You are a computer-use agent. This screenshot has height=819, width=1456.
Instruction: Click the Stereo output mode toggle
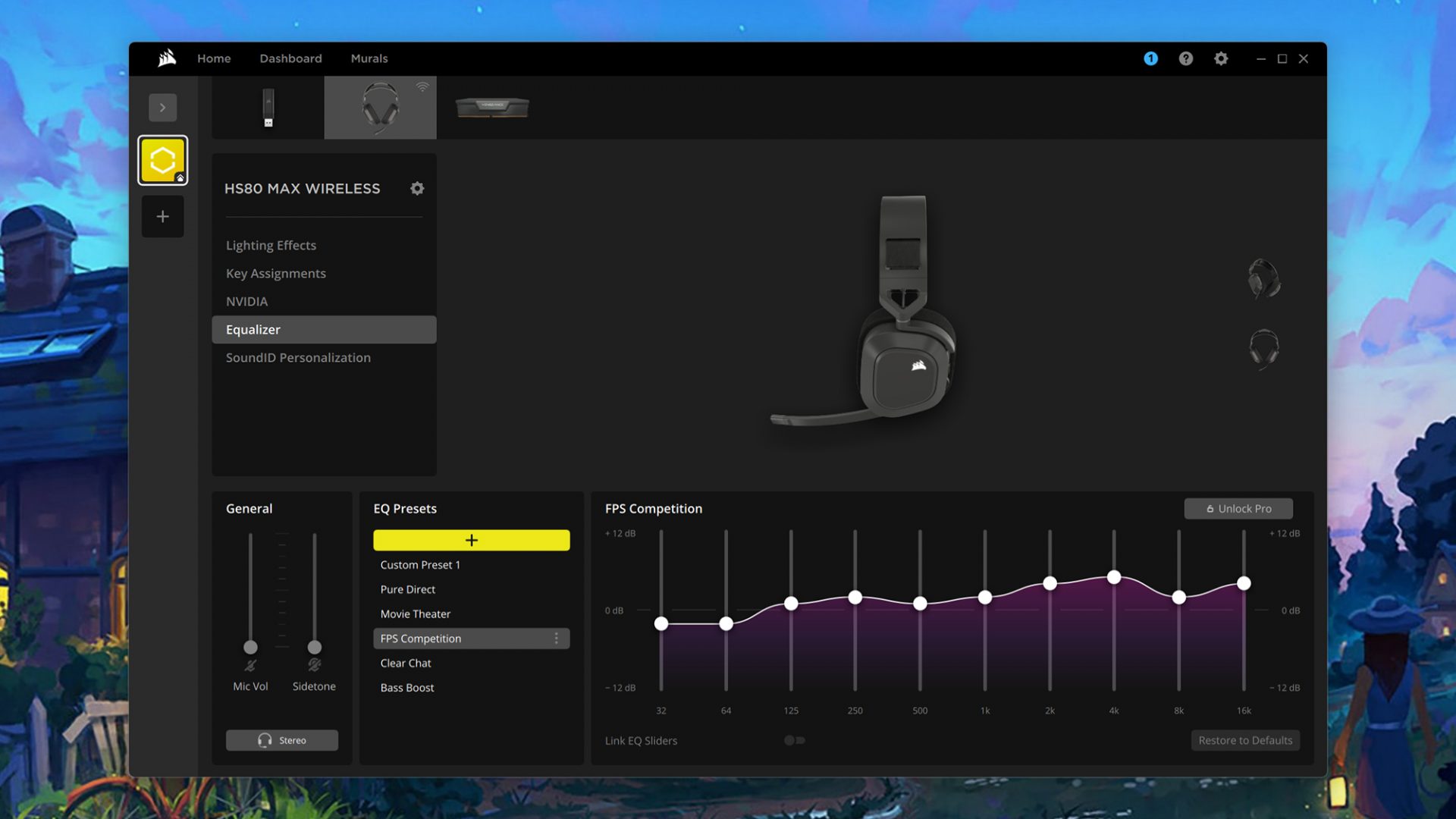pos(281,739)
